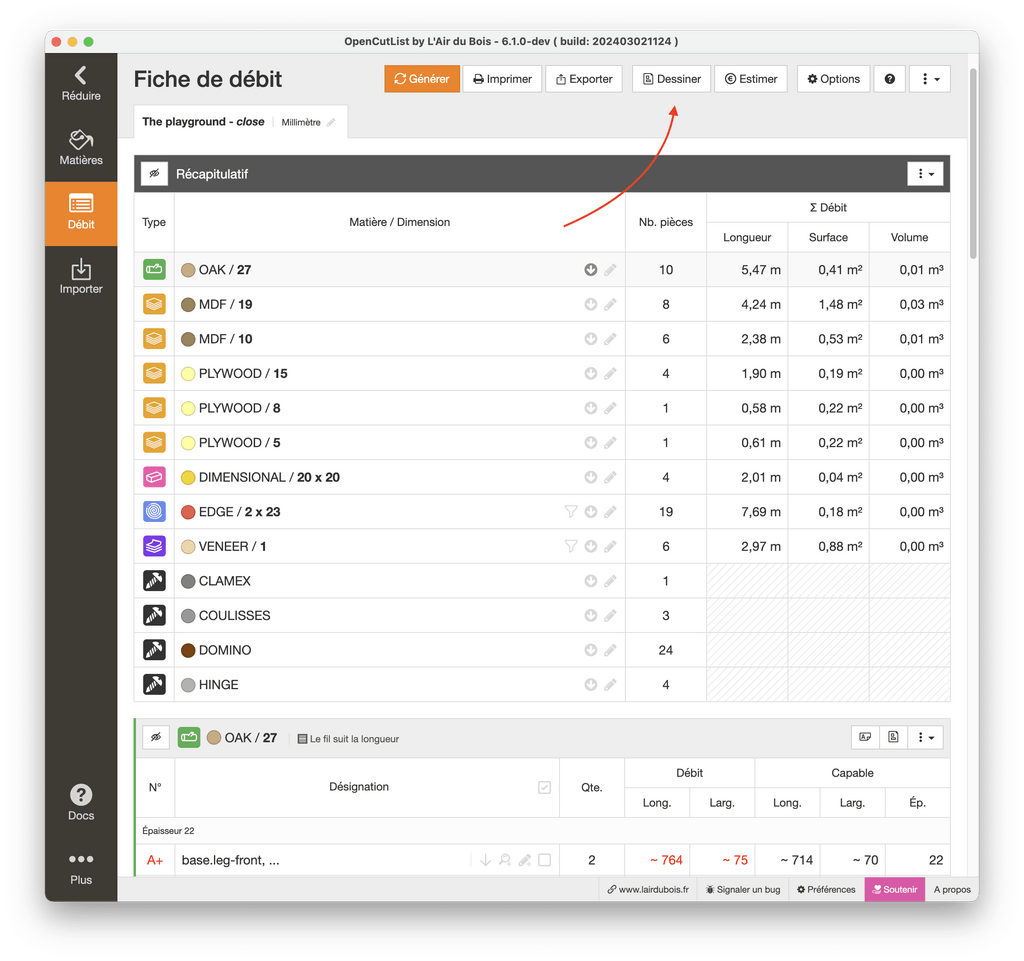Viewport: 1024px width, 961px height.
Task: Switch to The playground - close tab
Action: click(203, 121)
